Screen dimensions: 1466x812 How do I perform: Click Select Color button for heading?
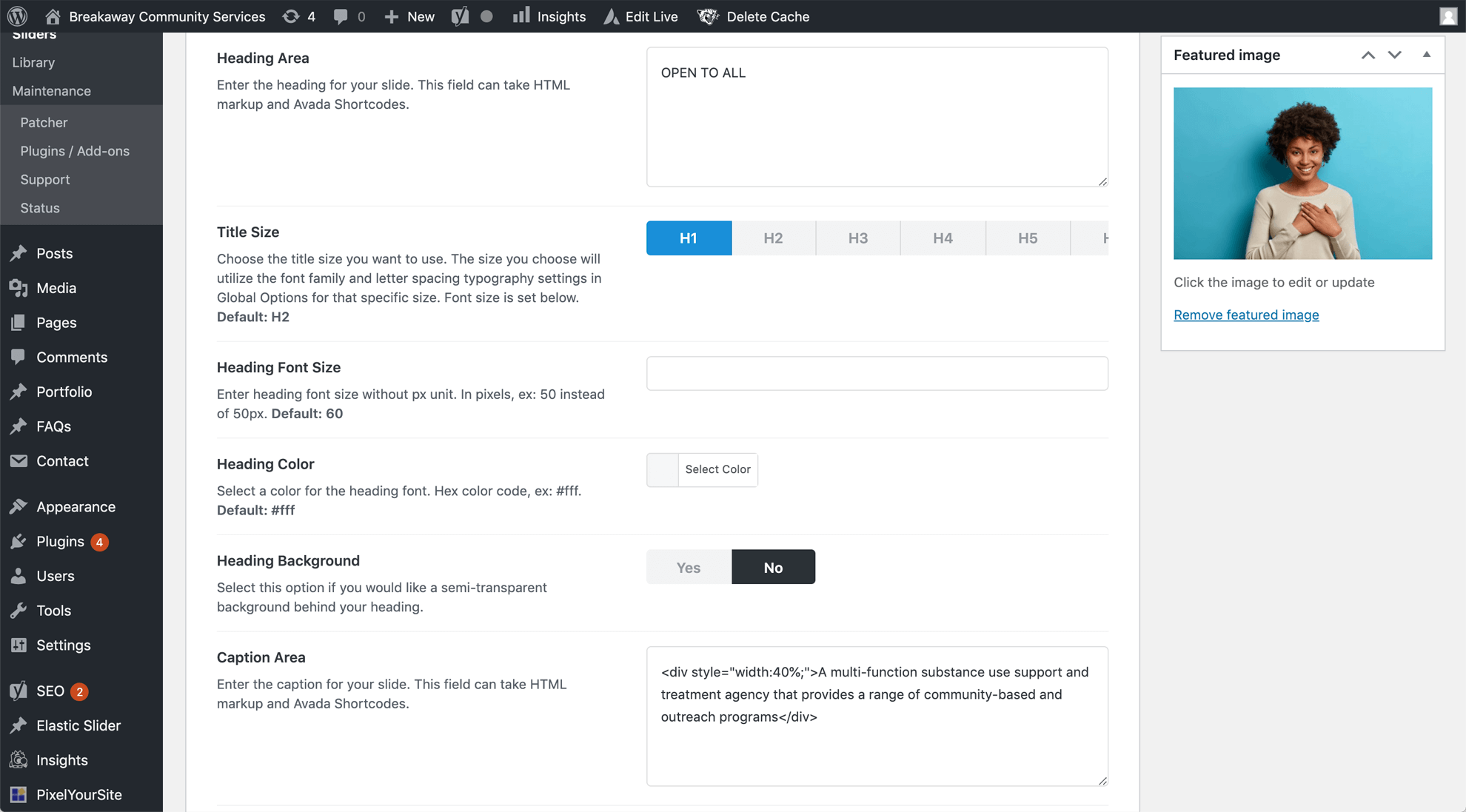(717, 470)
